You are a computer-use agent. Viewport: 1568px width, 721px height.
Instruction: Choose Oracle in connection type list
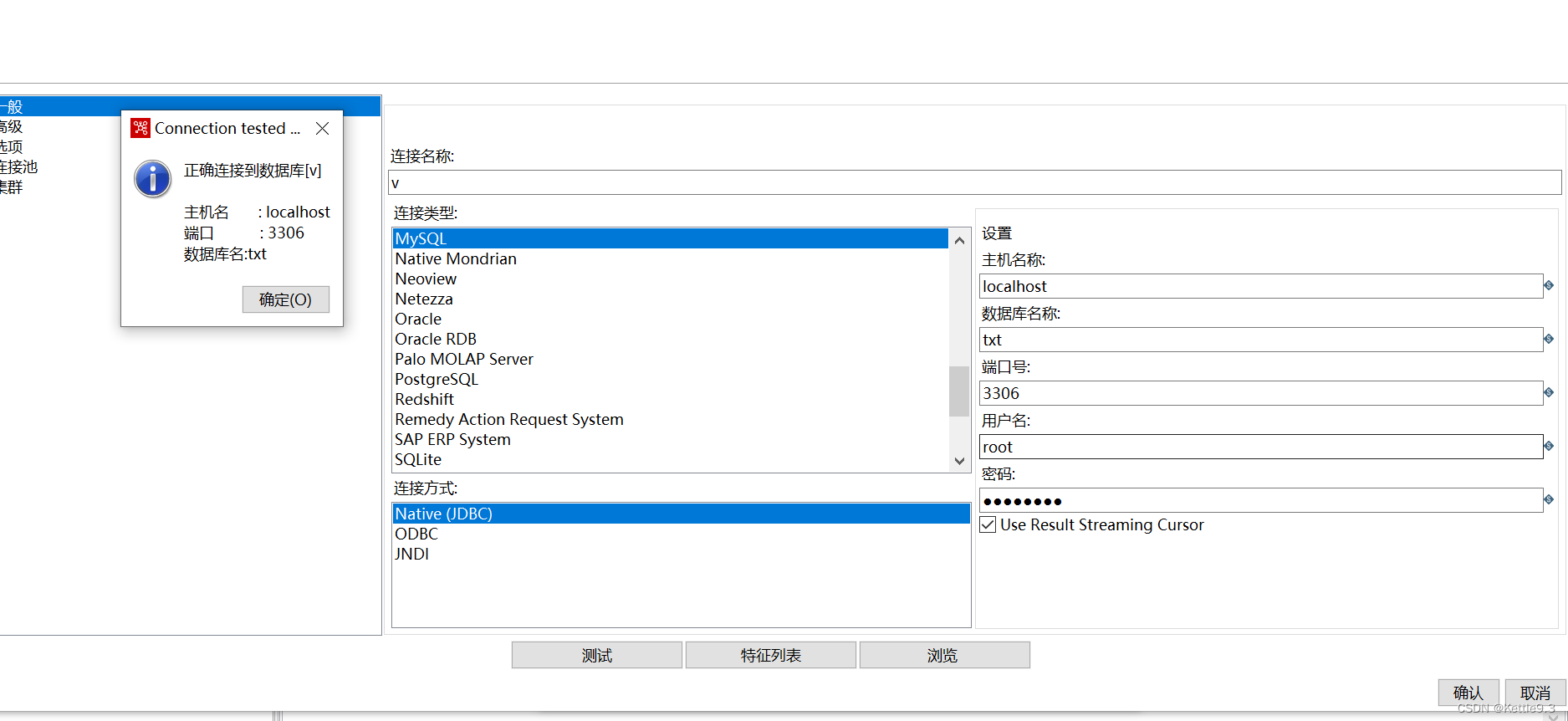click(x=671, y=319)
